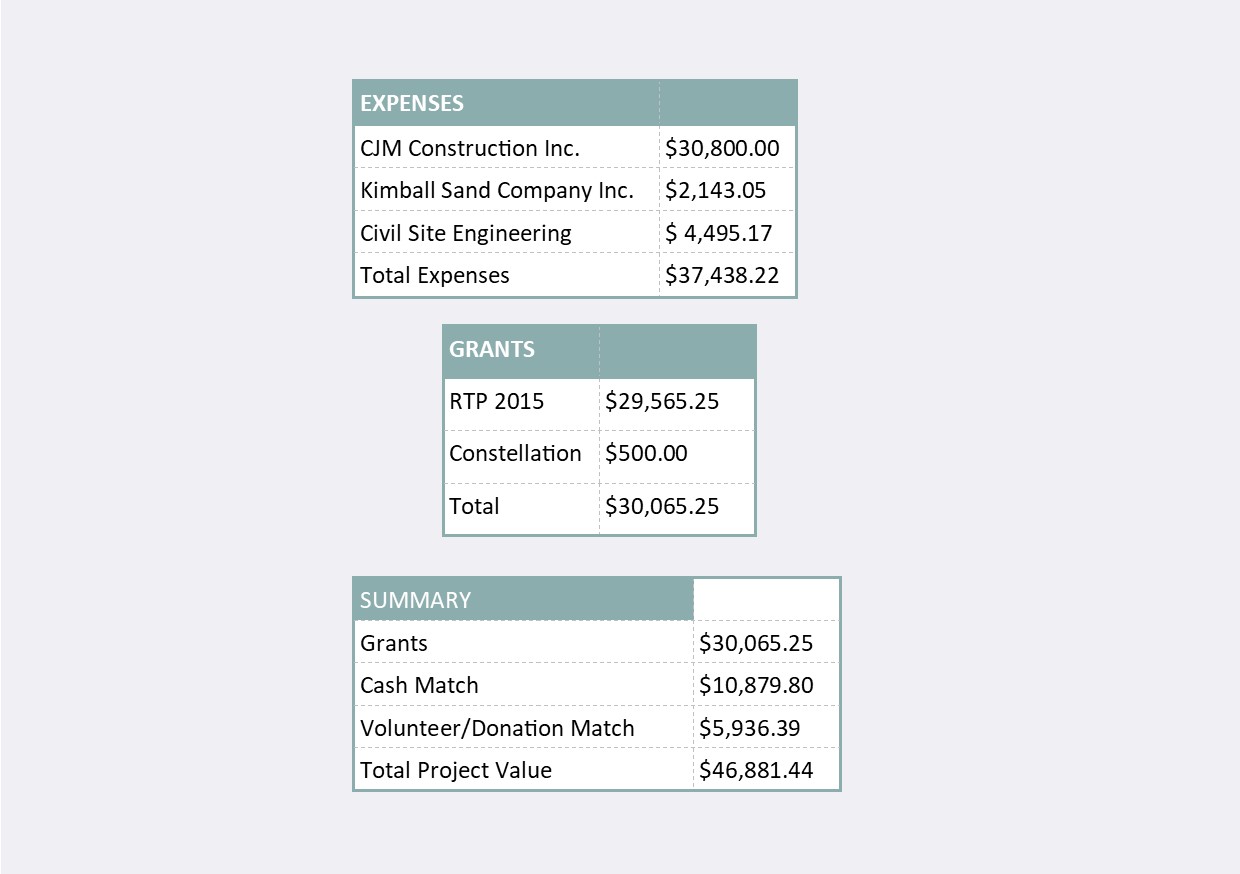Click the $ 4,495.17 amount cell

tap(718, 233)
